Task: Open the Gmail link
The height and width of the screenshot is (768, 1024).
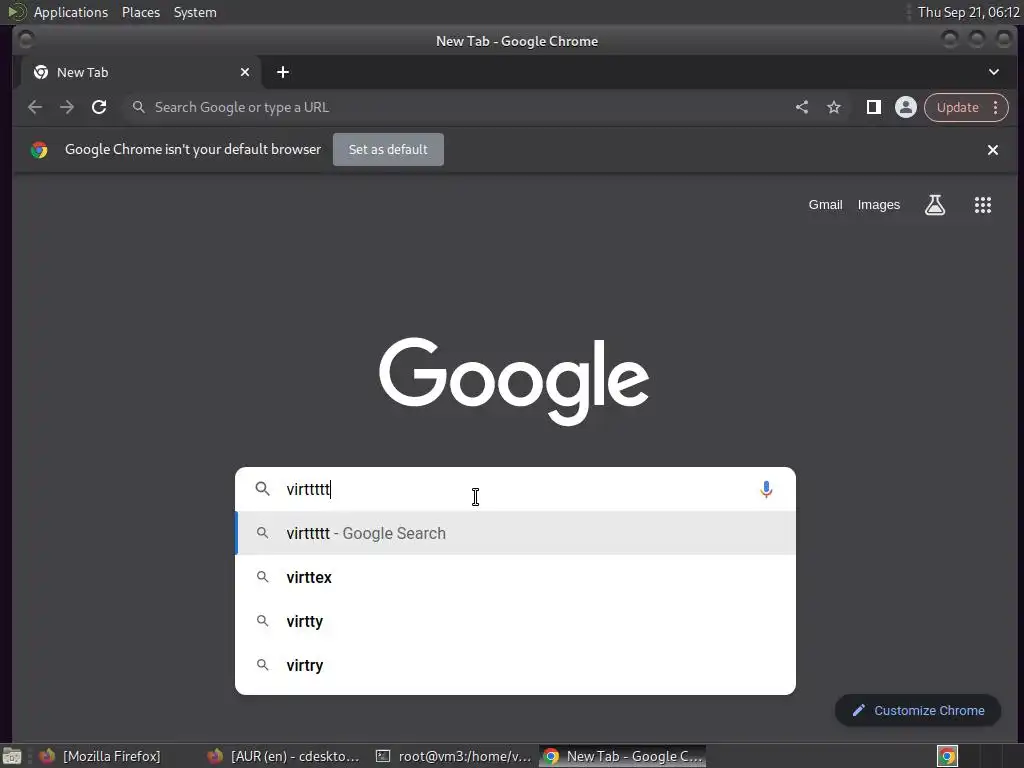Action: coord(825,205)
